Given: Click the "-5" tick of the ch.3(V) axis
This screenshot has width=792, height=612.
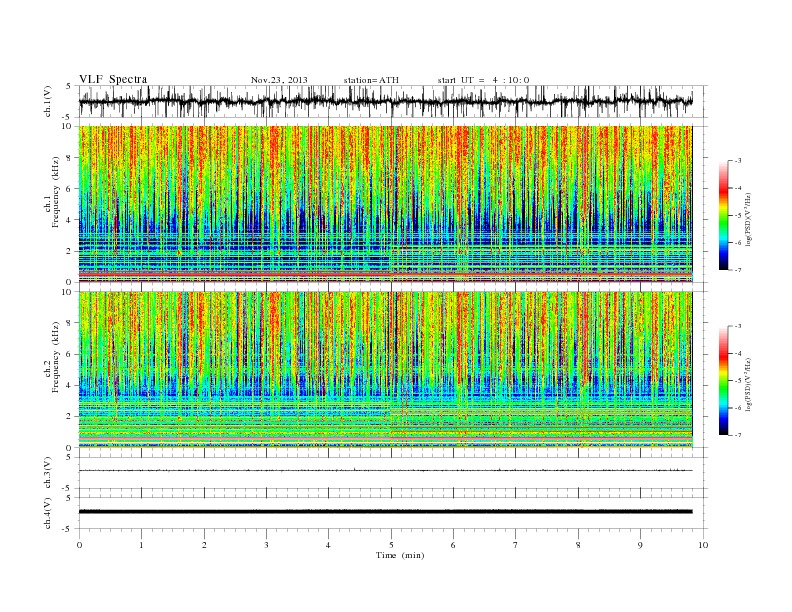Looking at the screenshot, I should [x=68, y=489].
